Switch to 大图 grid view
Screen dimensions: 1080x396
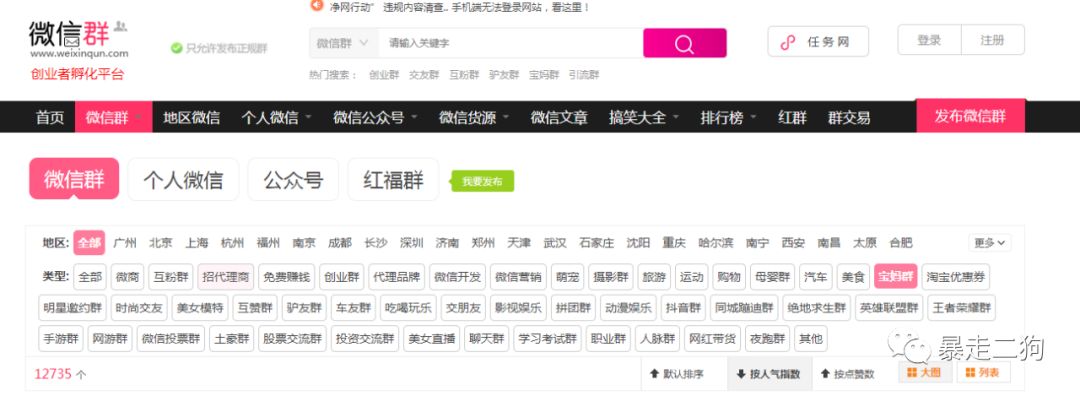[x=924, y=373]
